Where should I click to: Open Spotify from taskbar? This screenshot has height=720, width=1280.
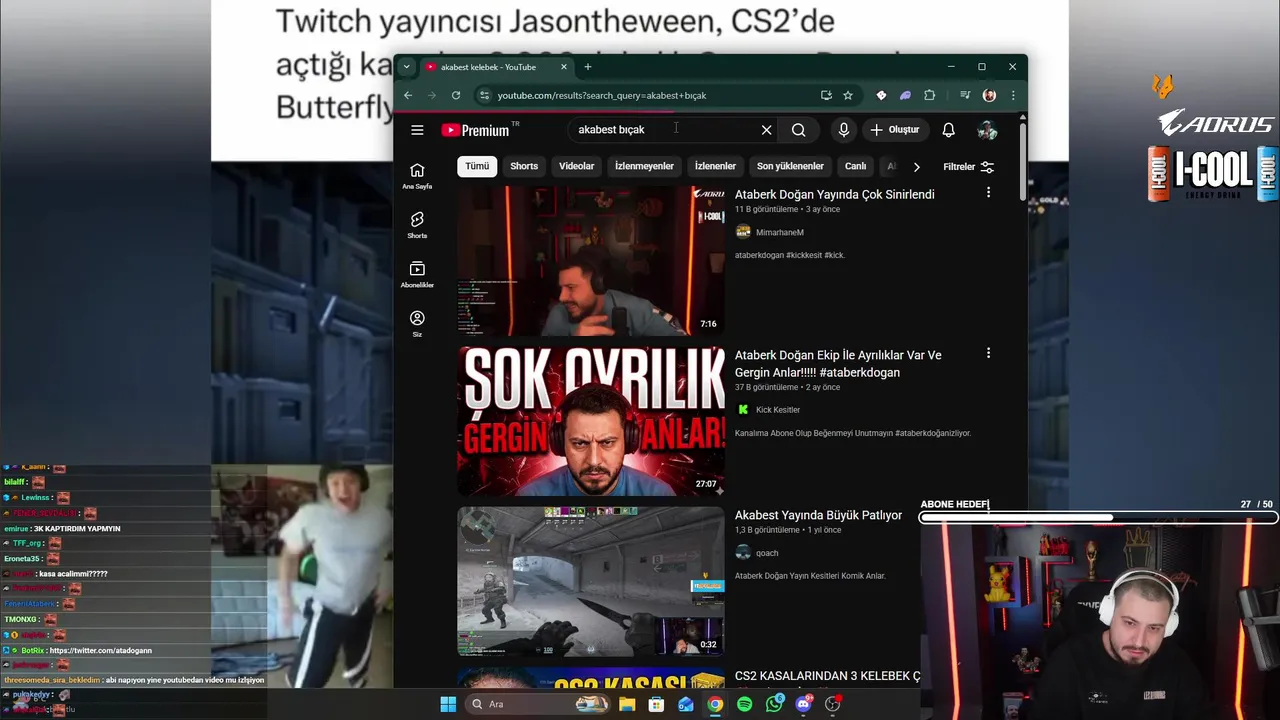[x=744, y=704]
